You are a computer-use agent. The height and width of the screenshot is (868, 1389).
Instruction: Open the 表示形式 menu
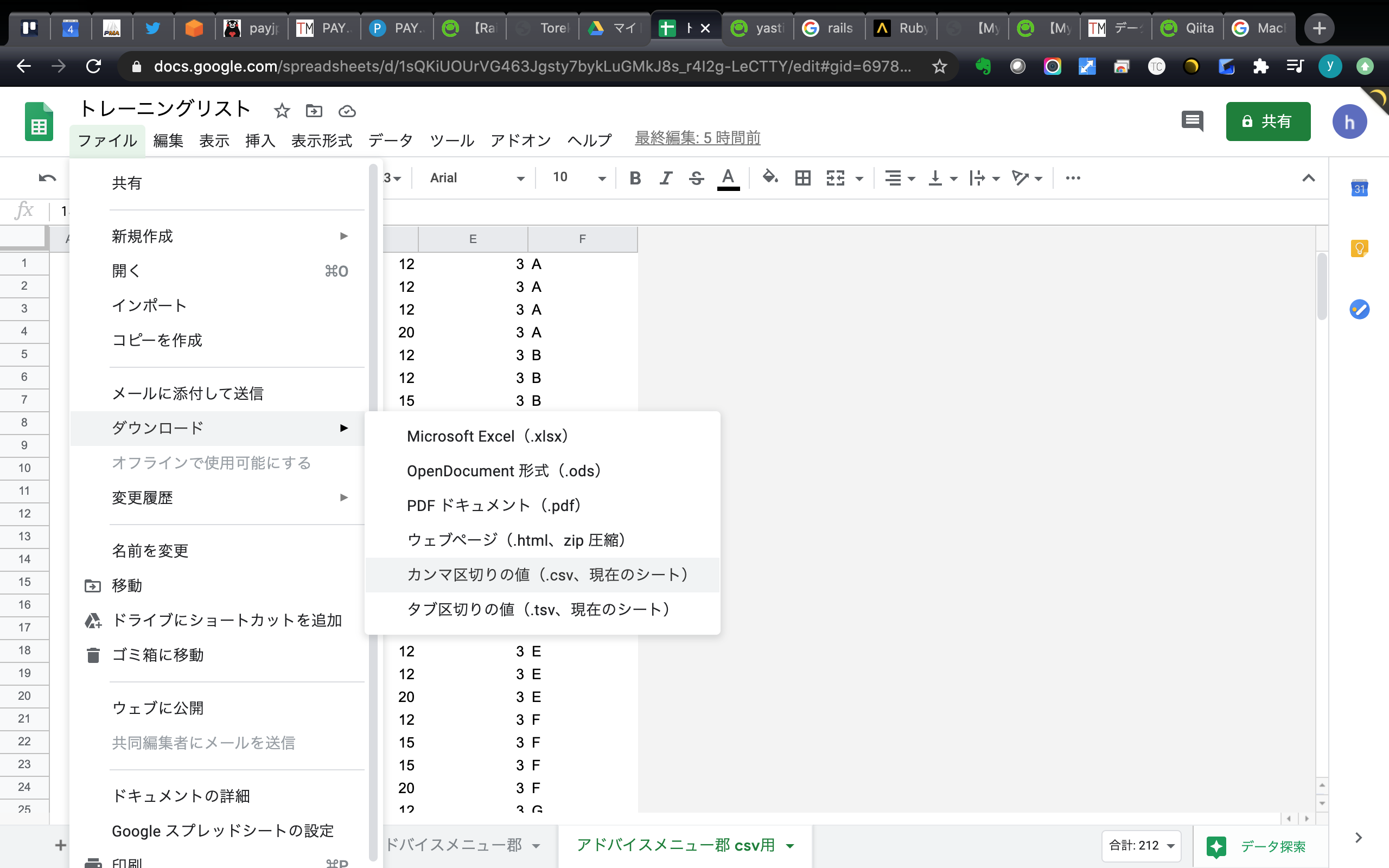coord(321,140)
